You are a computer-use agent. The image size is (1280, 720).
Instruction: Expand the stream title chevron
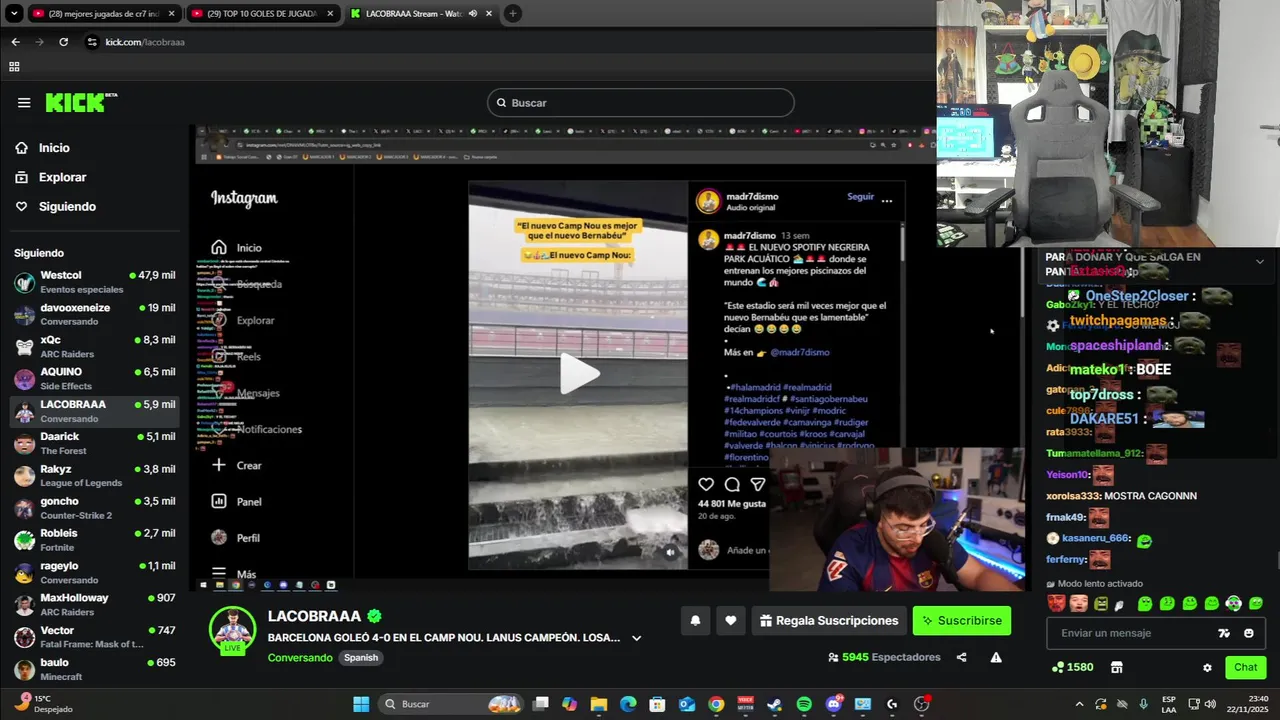pyautogui.click(x=636, y=638)
